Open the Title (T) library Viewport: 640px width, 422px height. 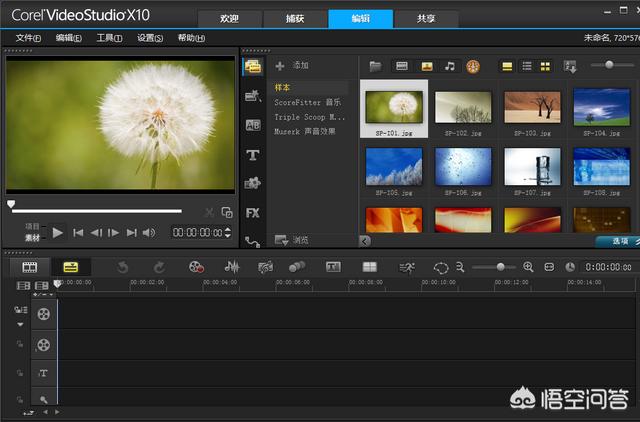click(x=253, y=155)
